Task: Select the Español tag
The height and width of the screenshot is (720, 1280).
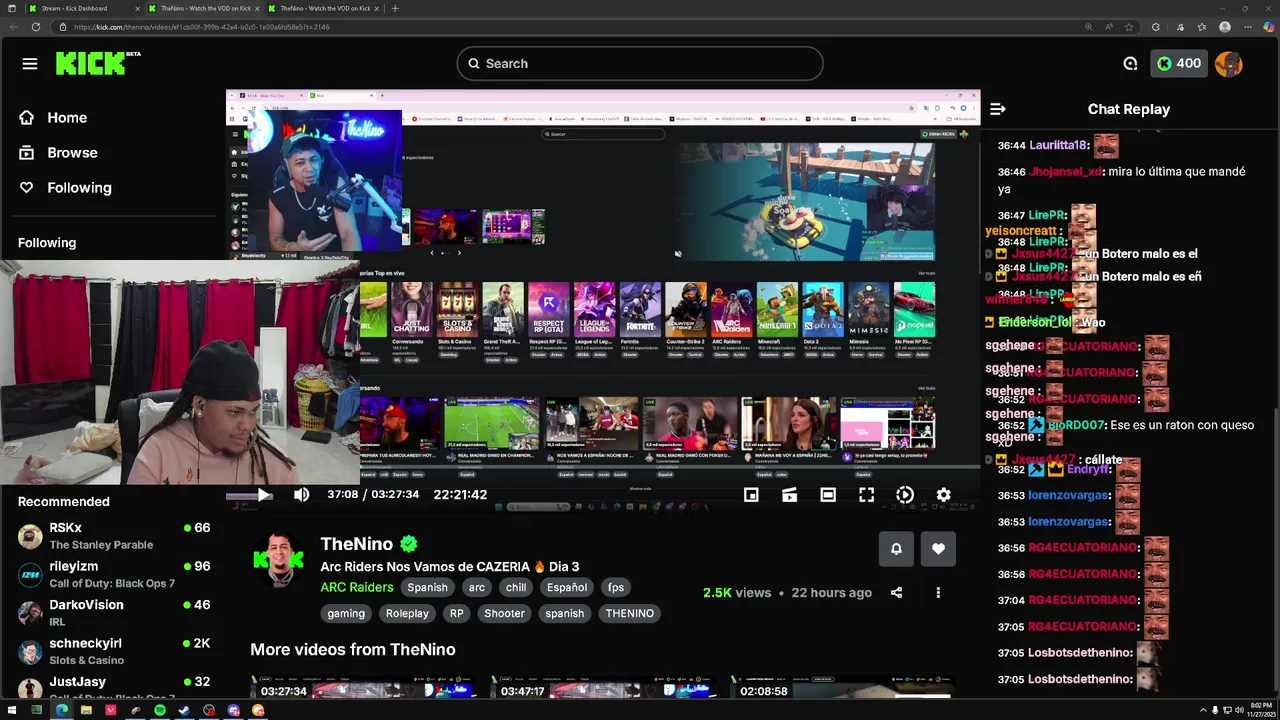Action: pos(566,588)
